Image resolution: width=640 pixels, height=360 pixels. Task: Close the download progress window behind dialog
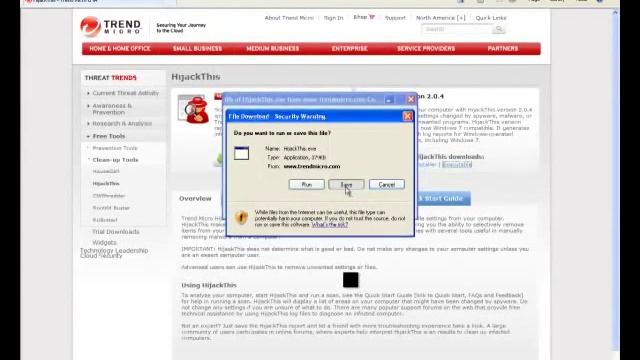[411, 99]
